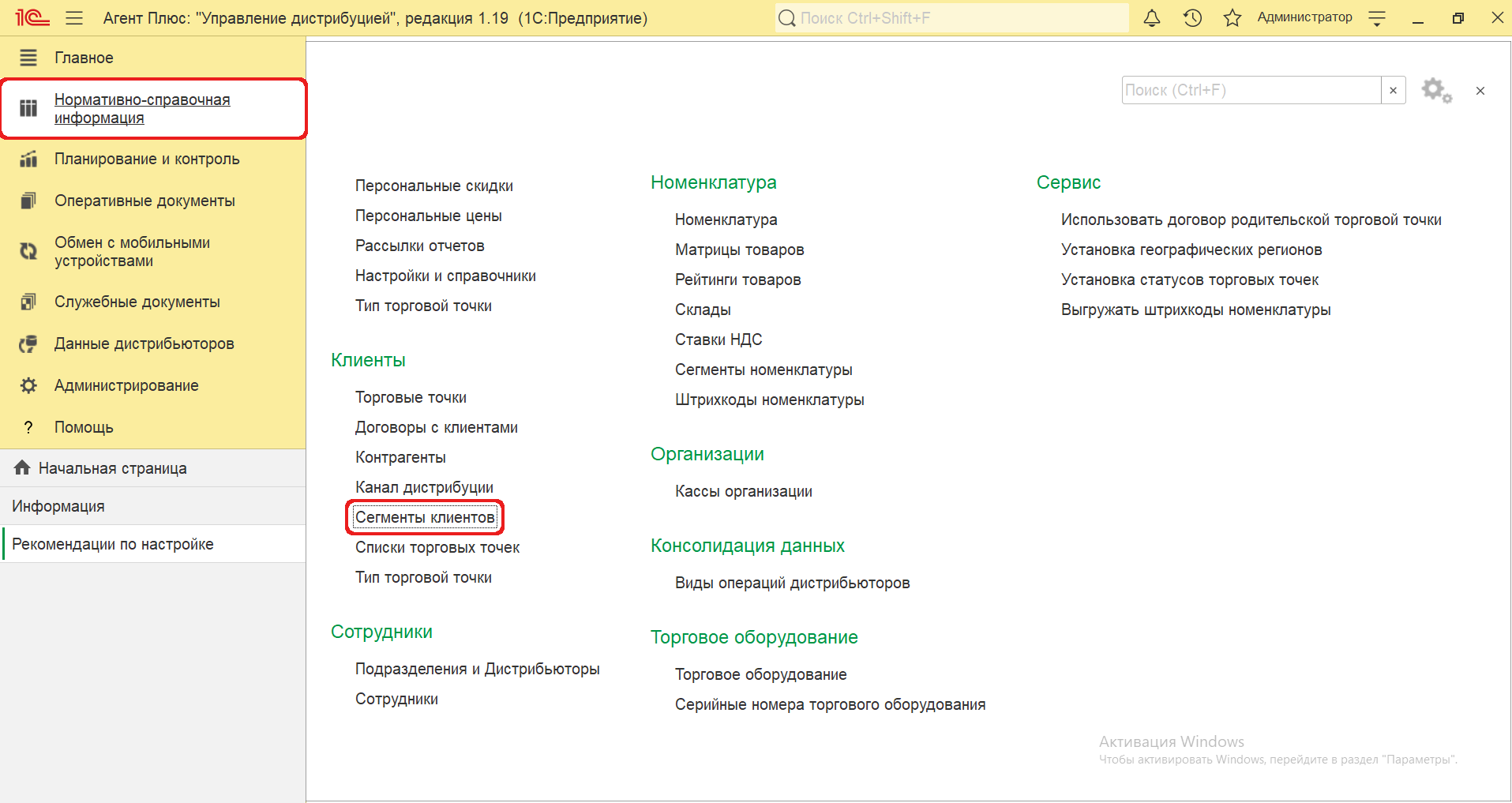
Task: Open Ставки НДС
Action: [718, 340]
